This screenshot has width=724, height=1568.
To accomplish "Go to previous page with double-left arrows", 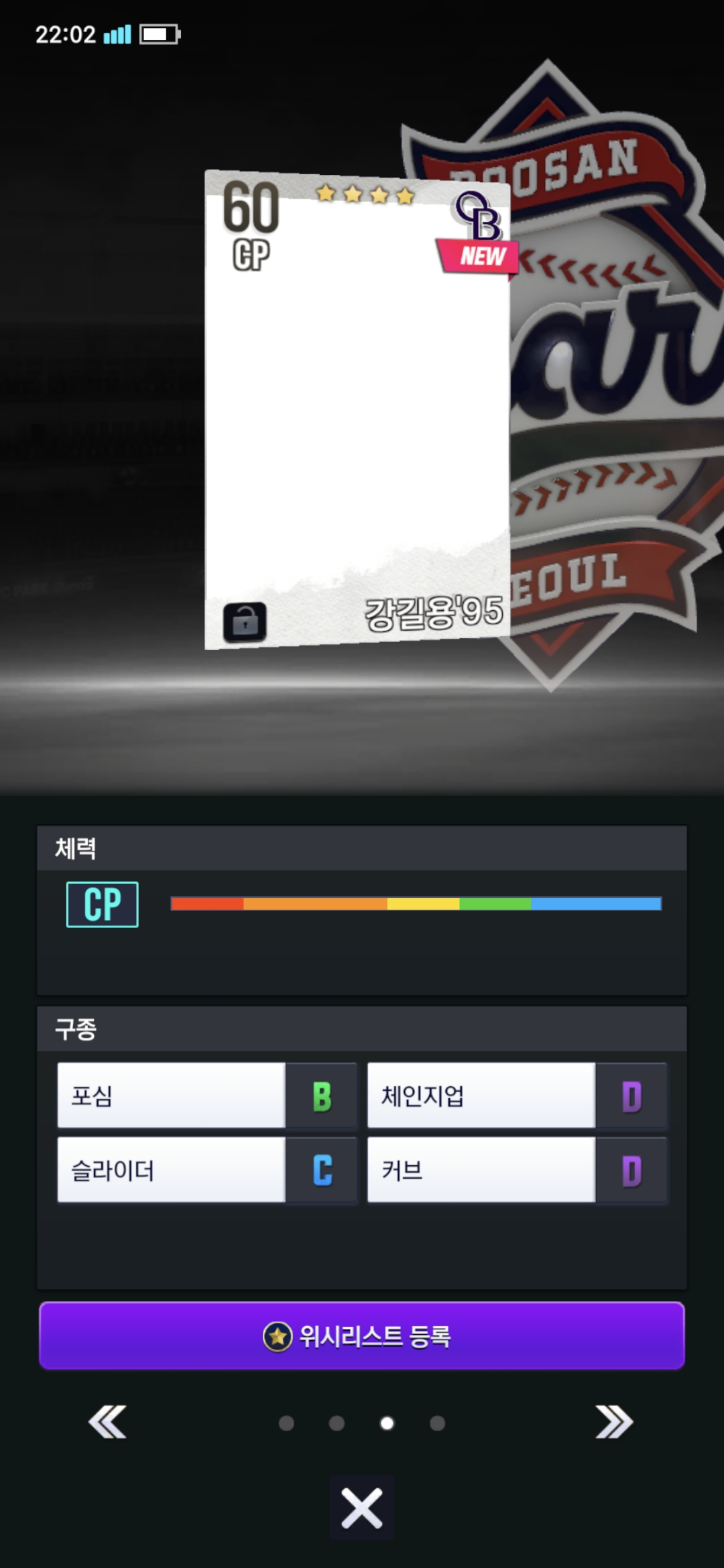I will click(107, 1422).
